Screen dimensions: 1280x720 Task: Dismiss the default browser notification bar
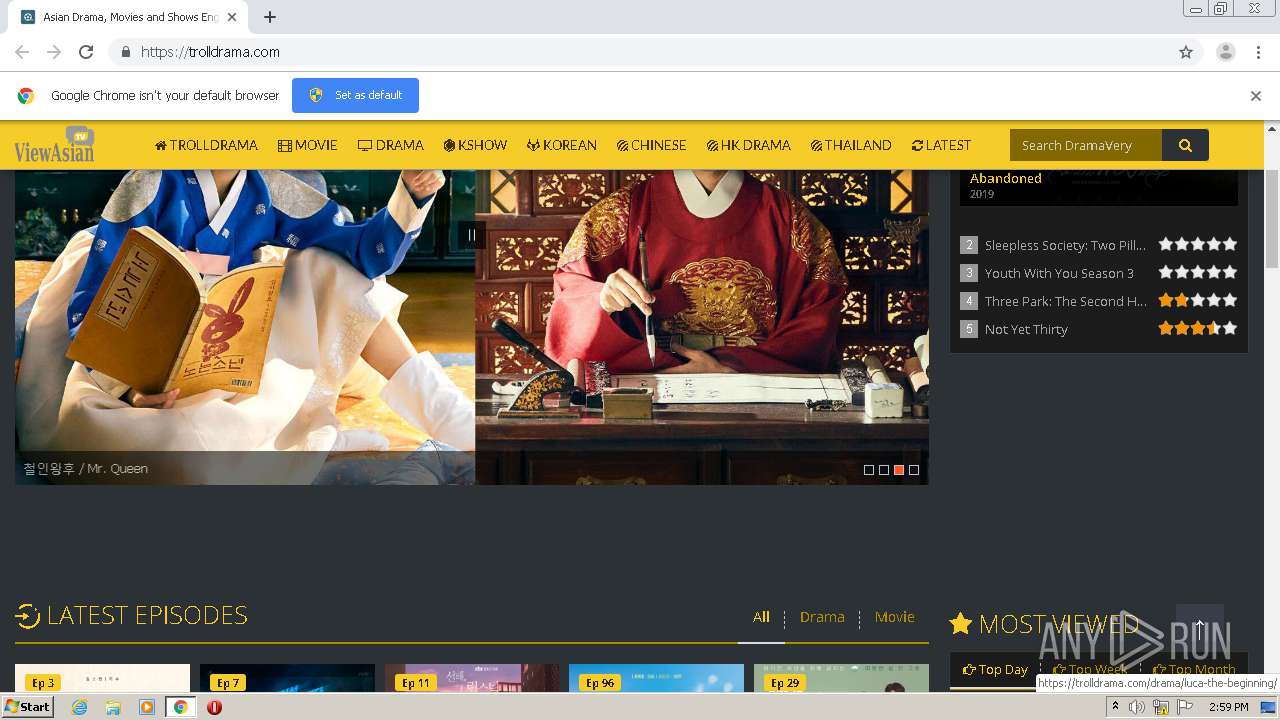coord(1255,96)
